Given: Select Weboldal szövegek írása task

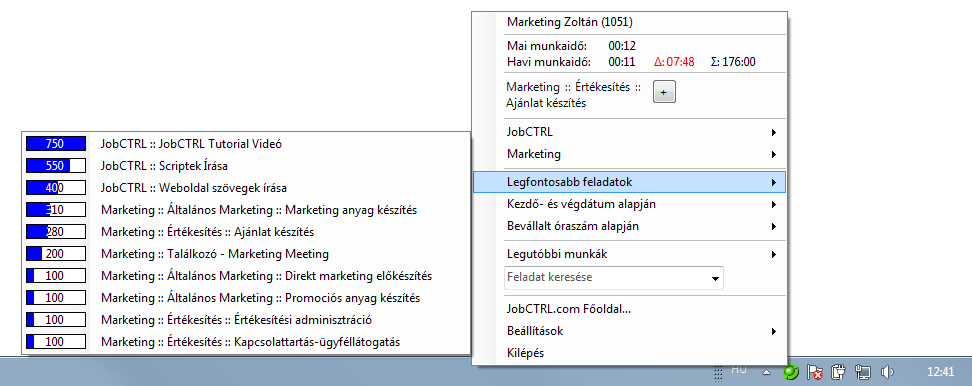Looking at the screenshot, I should pyautogui.click(x=246, y=188).
